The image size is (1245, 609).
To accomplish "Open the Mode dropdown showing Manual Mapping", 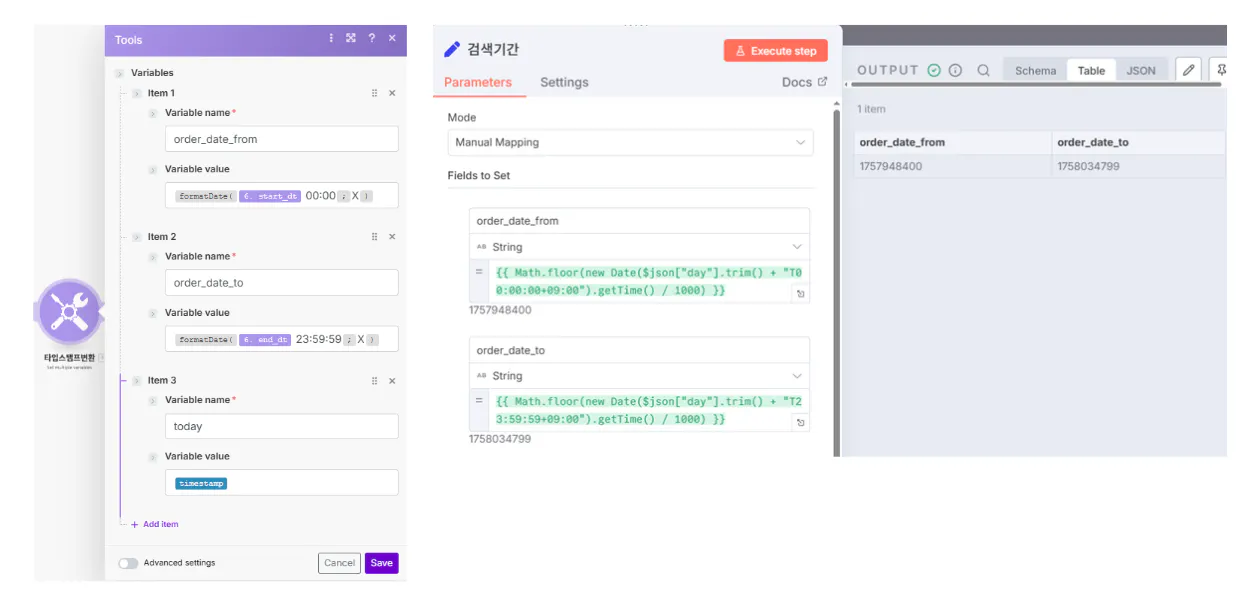I will point(630,143).
